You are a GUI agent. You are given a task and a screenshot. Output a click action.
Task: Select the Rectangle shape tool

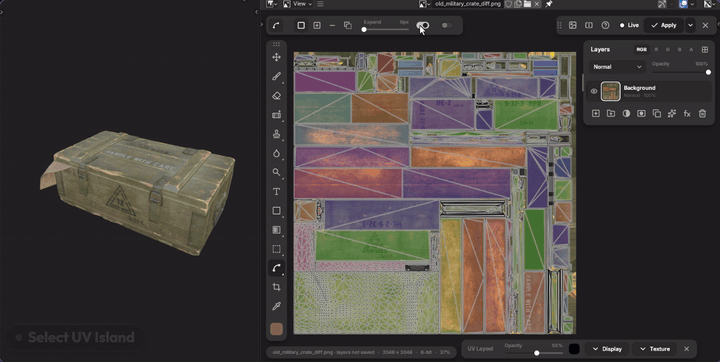[x=276, y=210]
